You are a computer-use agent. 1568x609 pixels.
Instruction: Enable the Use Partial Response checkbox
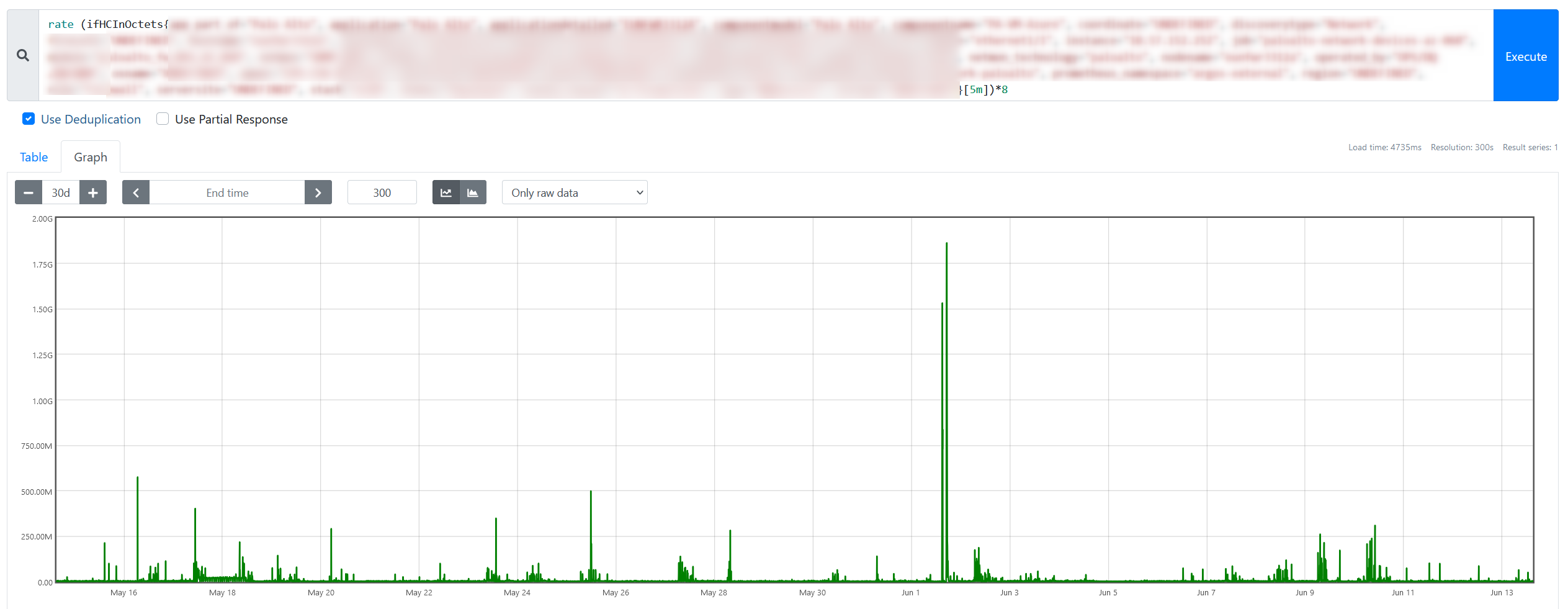coord(163,119)
